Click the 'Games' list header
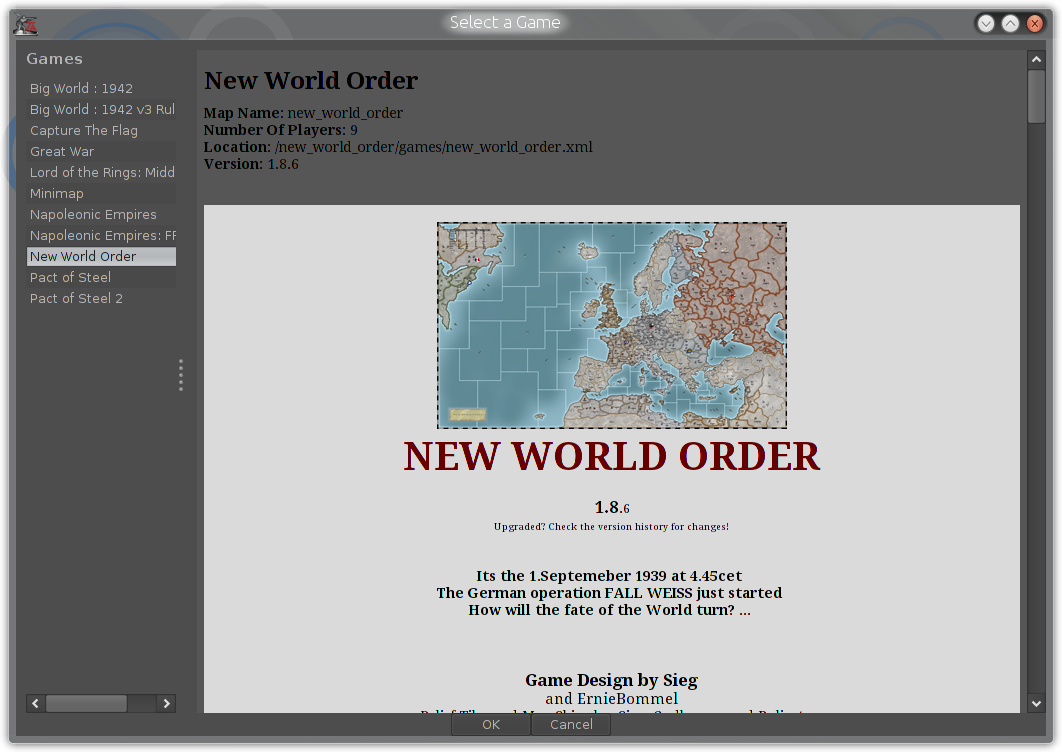This screenshot has height=752, width=1062. 54,59
